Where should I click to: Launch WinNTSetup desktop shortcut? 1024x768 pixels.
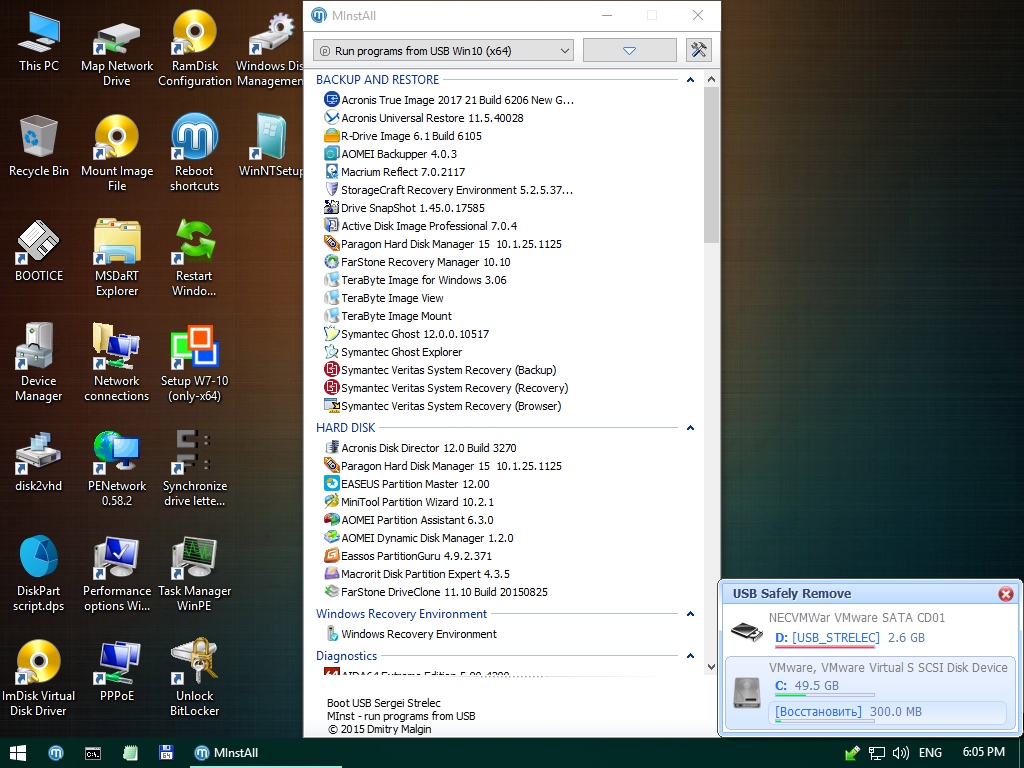click(x=270, y=145)
